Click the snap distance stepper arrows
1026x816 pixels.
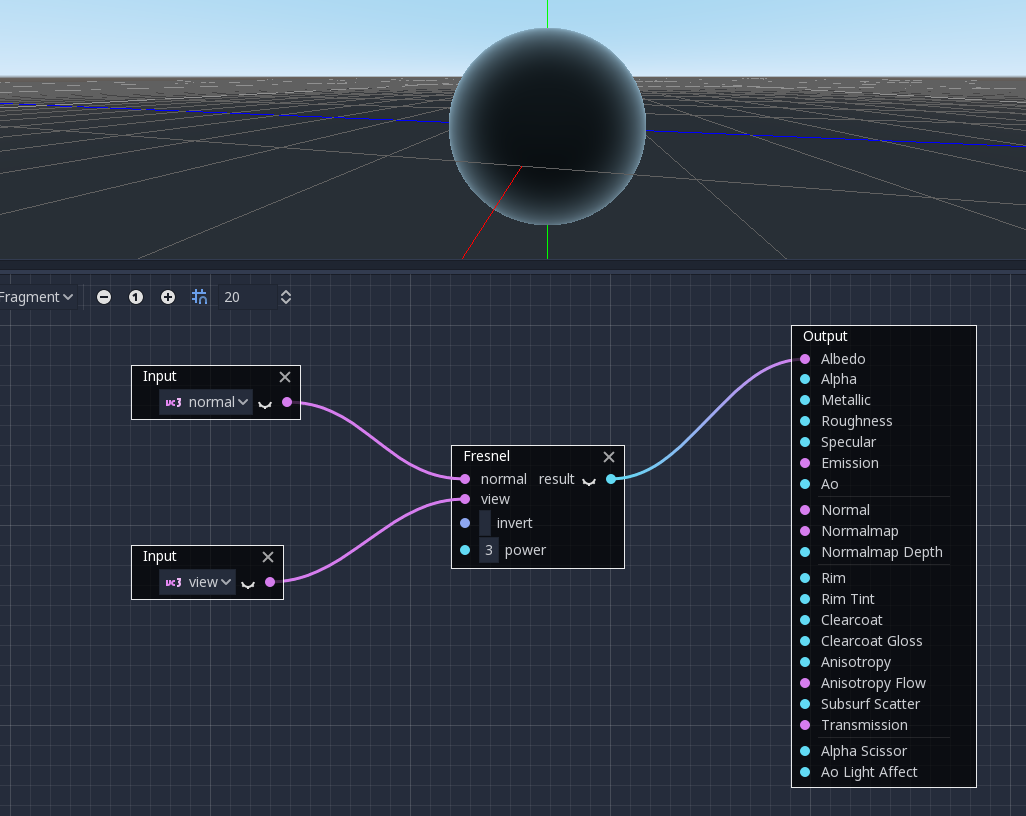click(286, 297)
